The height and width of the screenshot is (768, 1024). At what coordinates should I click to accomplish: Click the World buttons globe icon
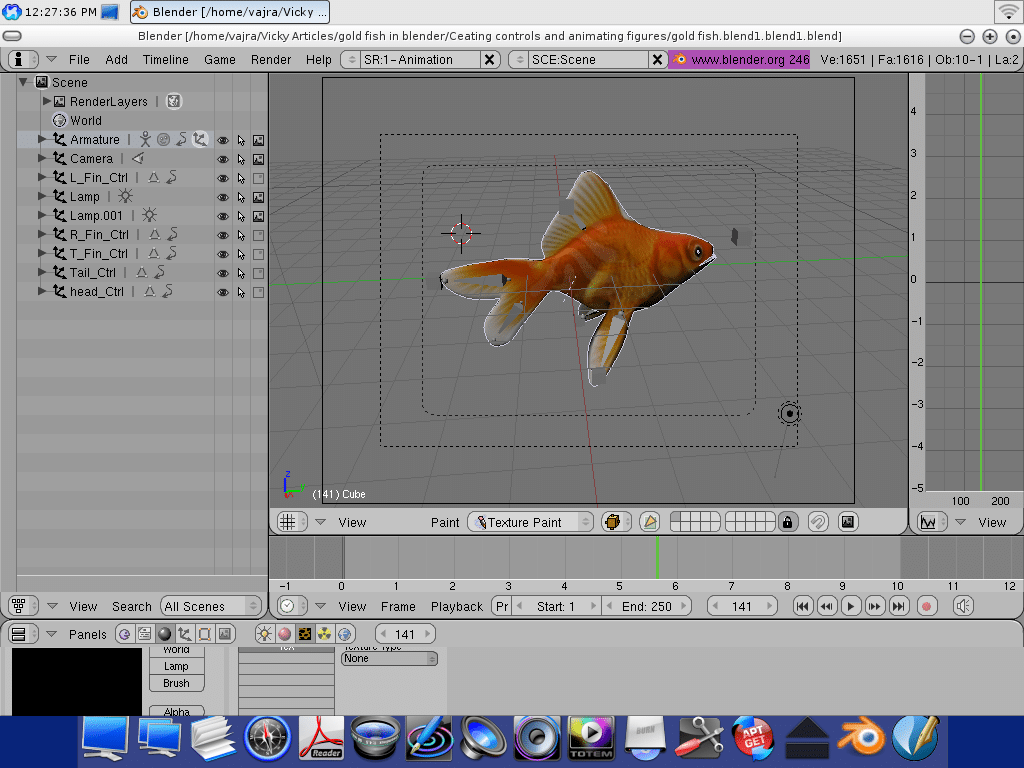click(x=345, y=634)
